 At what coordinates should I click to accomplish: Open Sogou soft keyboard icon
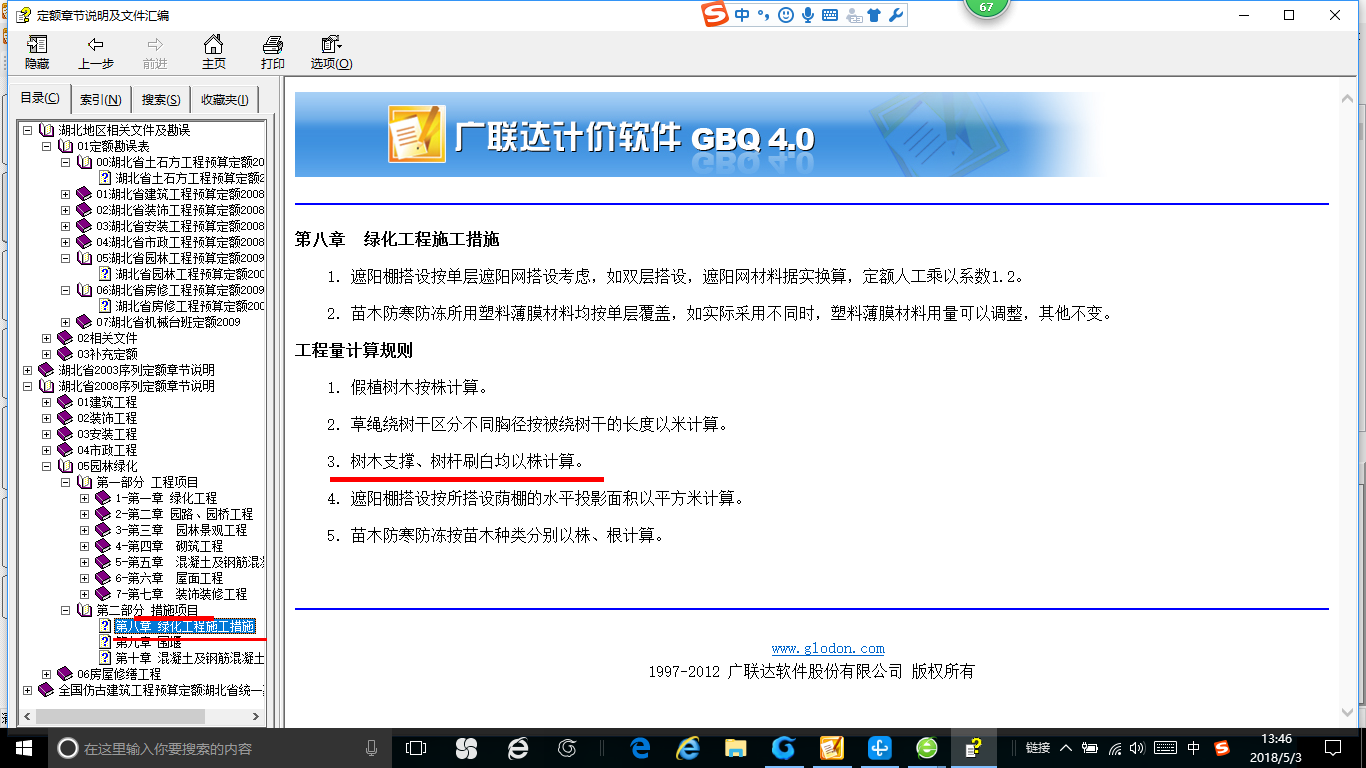click(x=830, y=15)
